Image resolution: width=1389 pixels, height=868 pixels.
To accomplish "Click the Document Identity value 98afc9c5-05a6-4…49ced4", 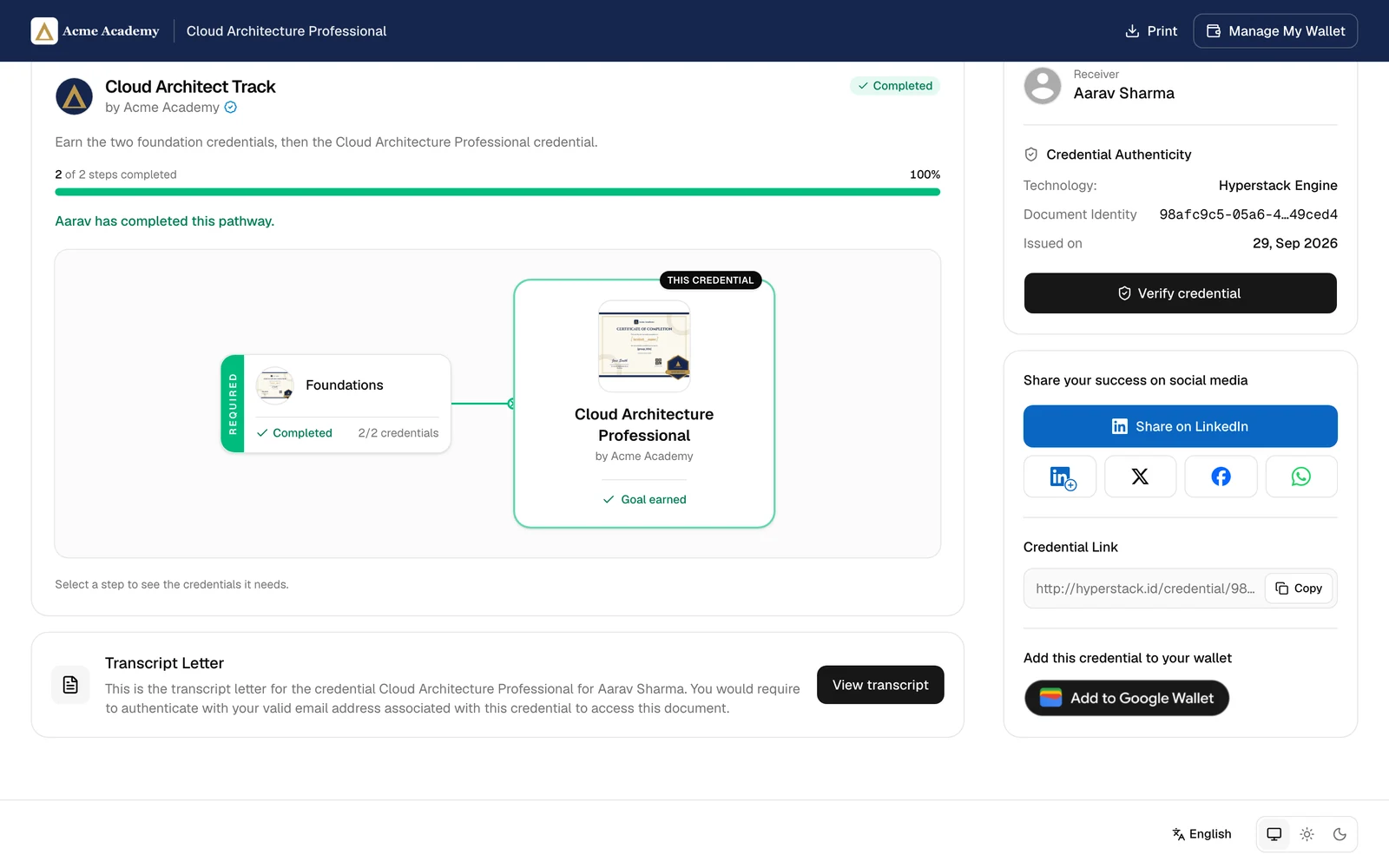I will 1248,214.
